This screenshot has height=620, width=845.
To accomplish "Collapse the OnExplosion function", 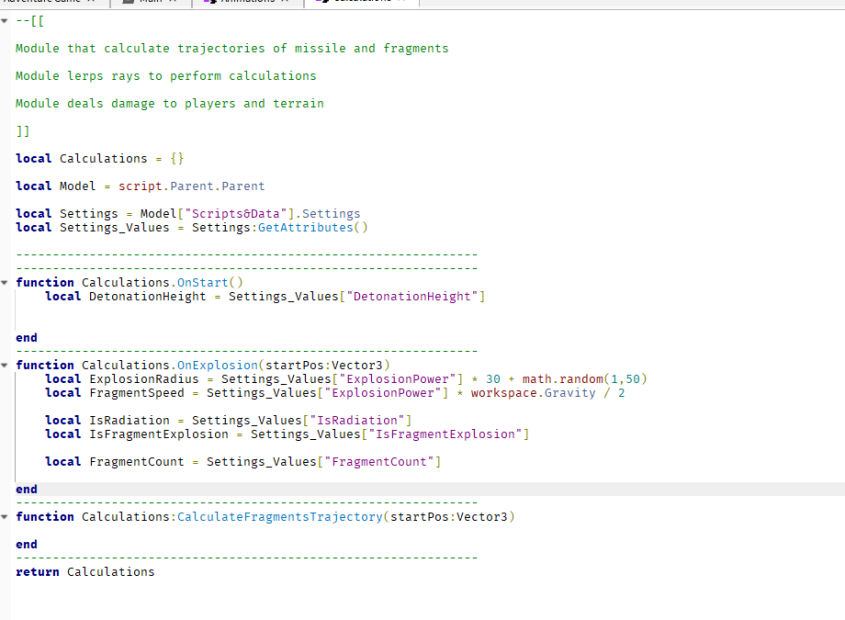I will point(4,364).
